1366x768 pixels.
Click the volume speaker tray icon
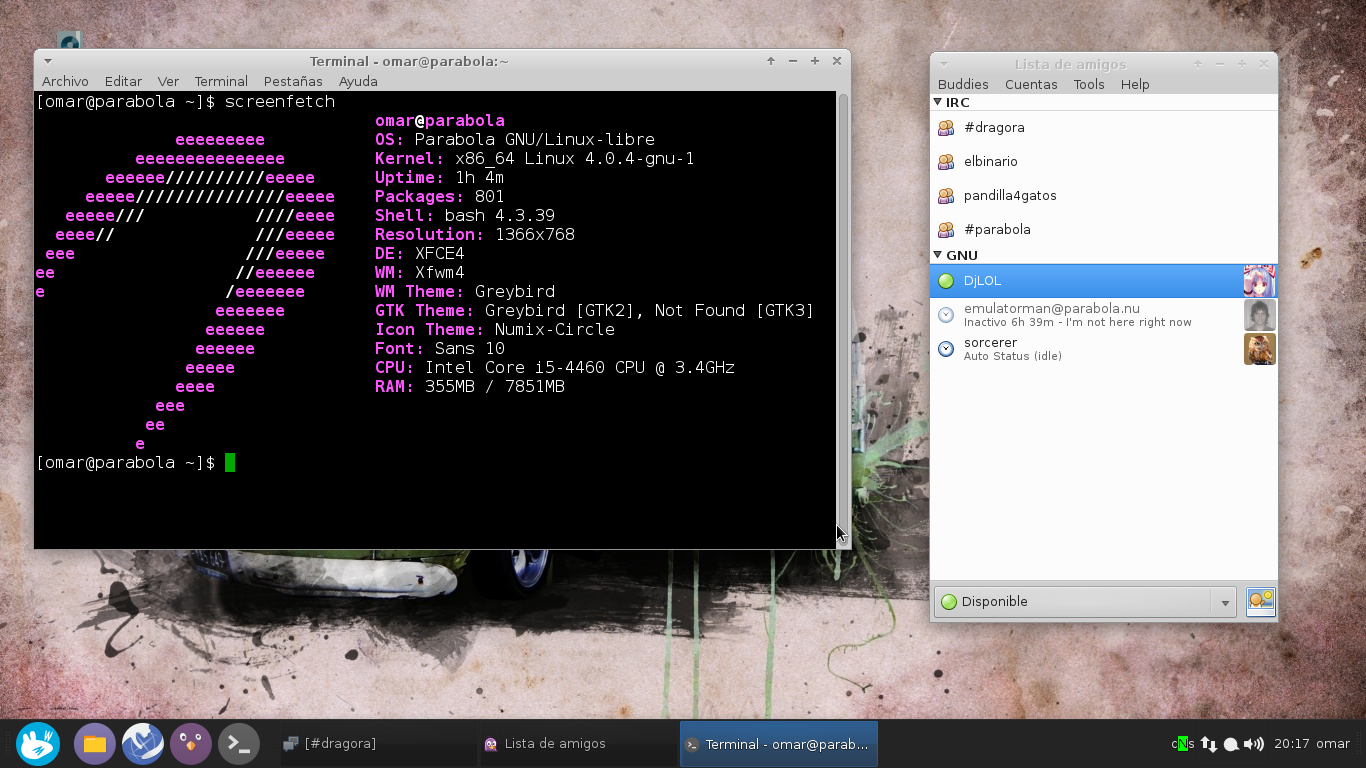click(1254, 744)
